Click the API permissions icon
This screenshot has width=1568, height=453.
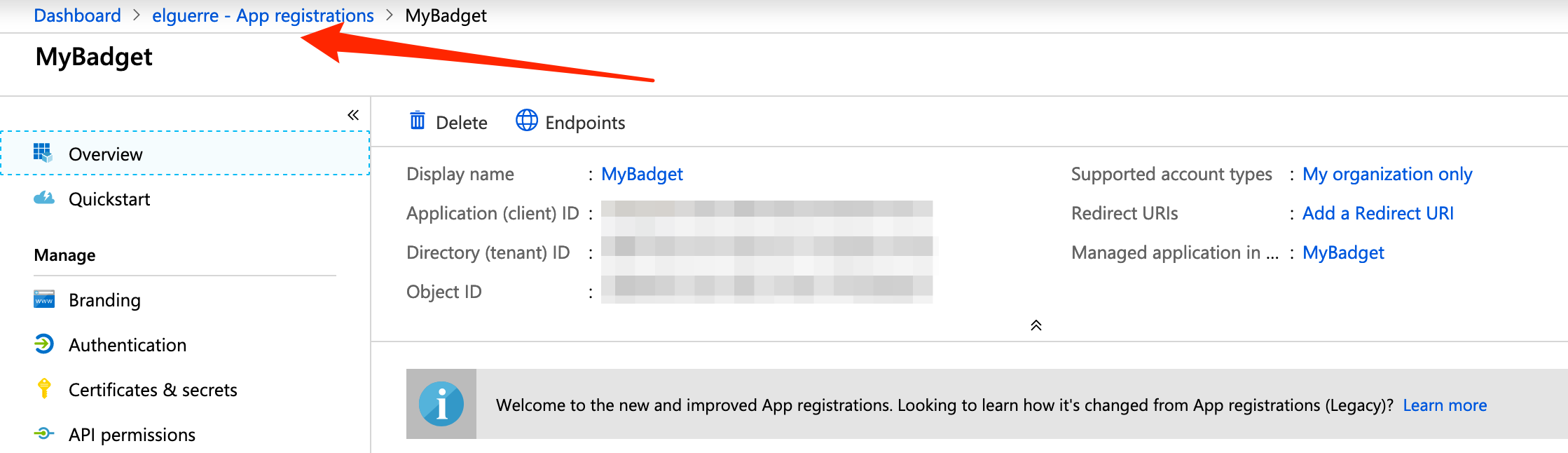pos(44,434)
